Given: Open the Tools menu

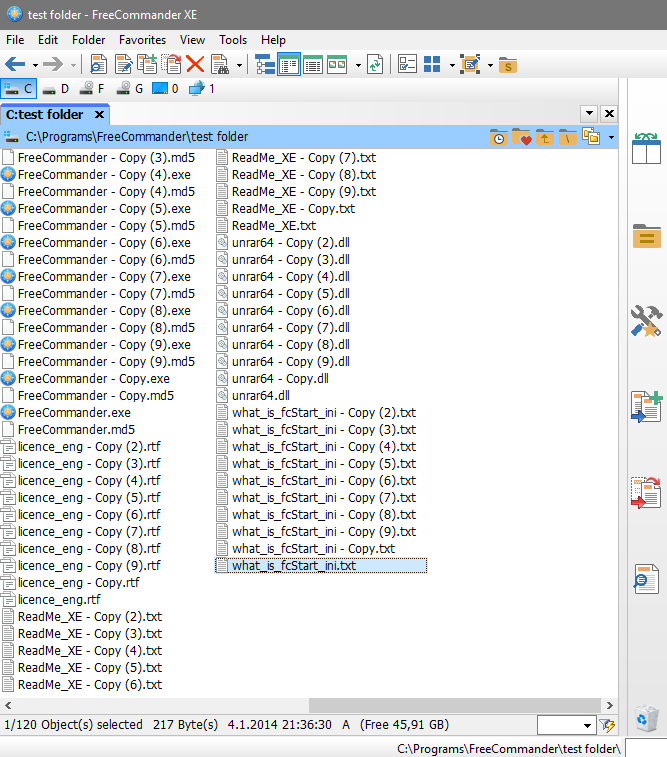Looking at the screenshot, I should (233, 40).
